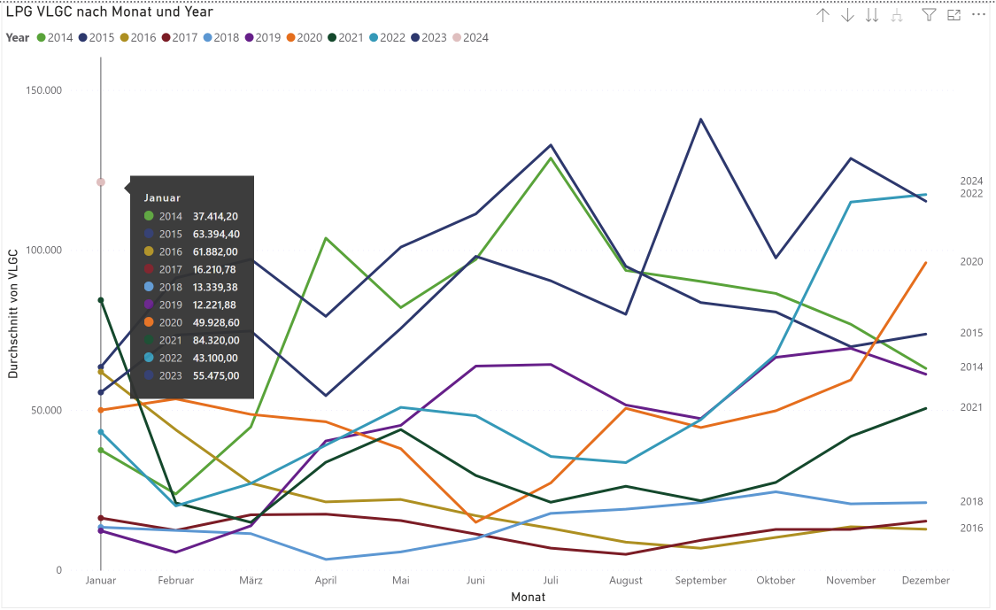
Task: Go to next hierarchy level icon
Action: [872, 15]
